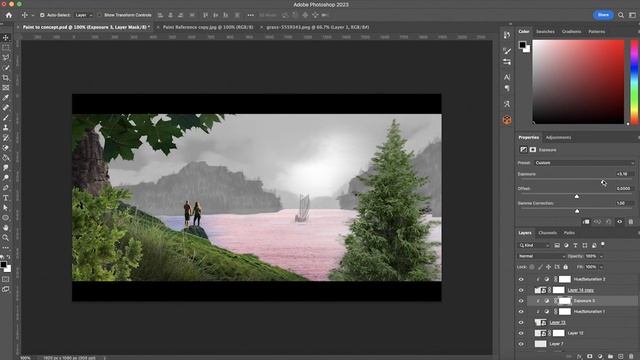Viewport: 640px width, 360px height.
Task: Select the Frame tool
Action: (x=6, y=88)
